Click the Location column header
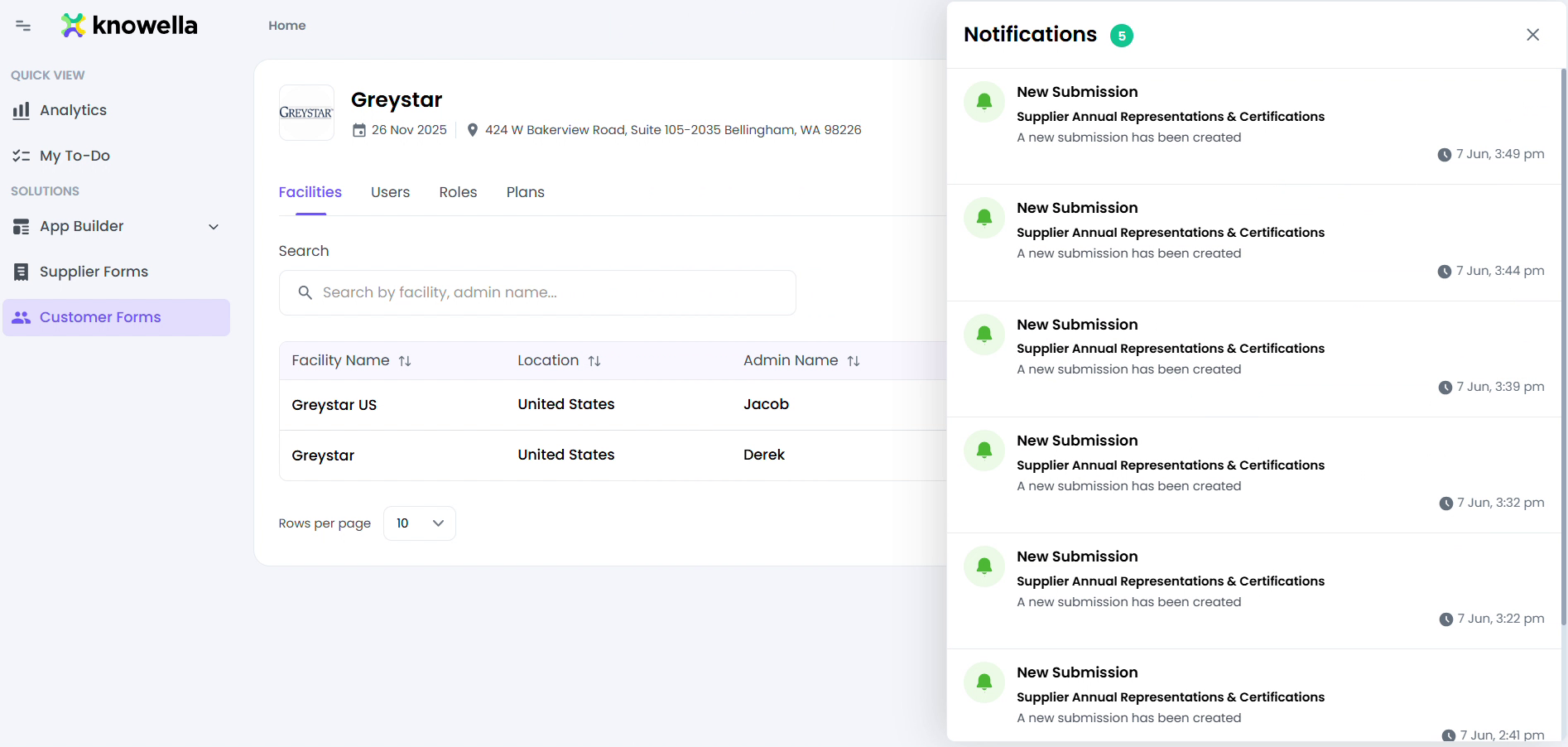 coord(548,360)
